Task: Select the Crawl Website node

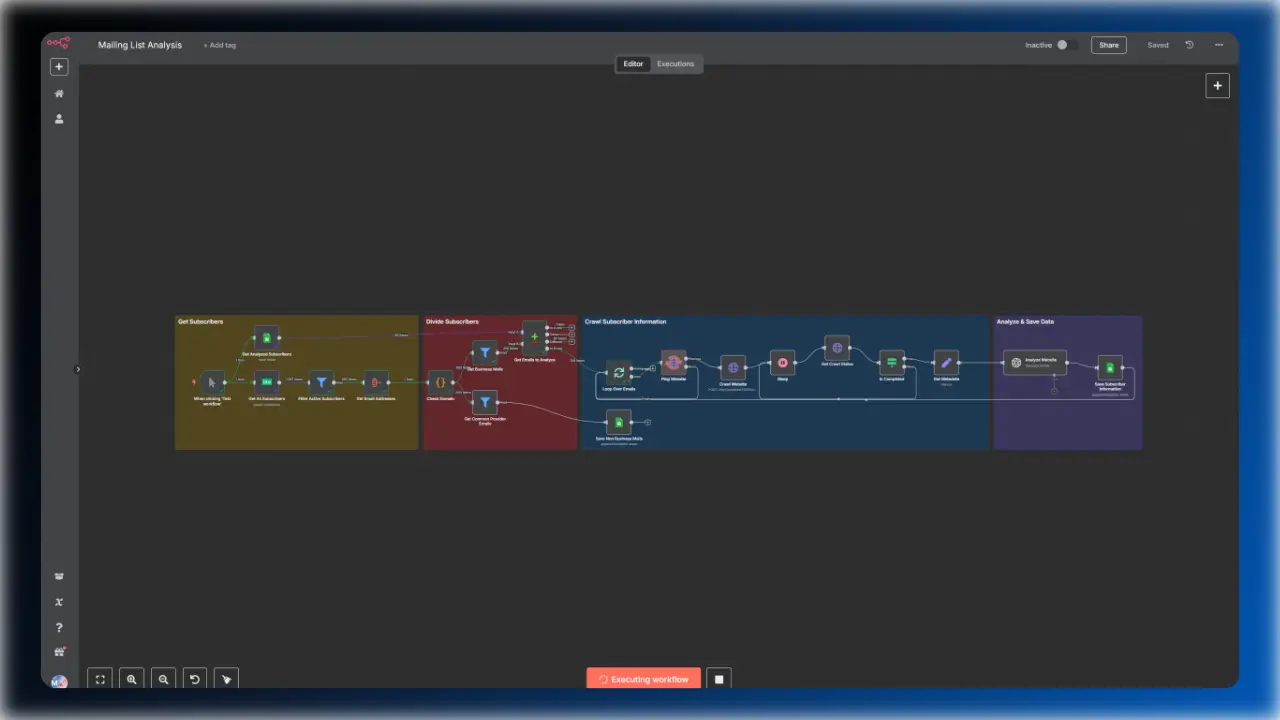Action: pos(733,367)
